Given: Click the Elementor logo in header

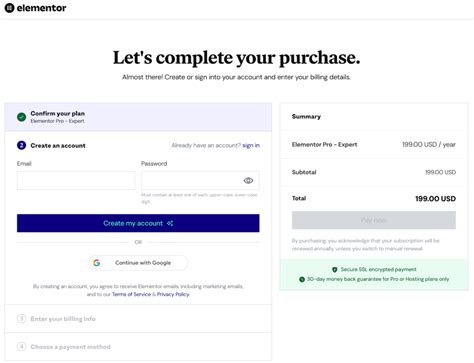Looking at the screenshot, I should coord(36,8).
